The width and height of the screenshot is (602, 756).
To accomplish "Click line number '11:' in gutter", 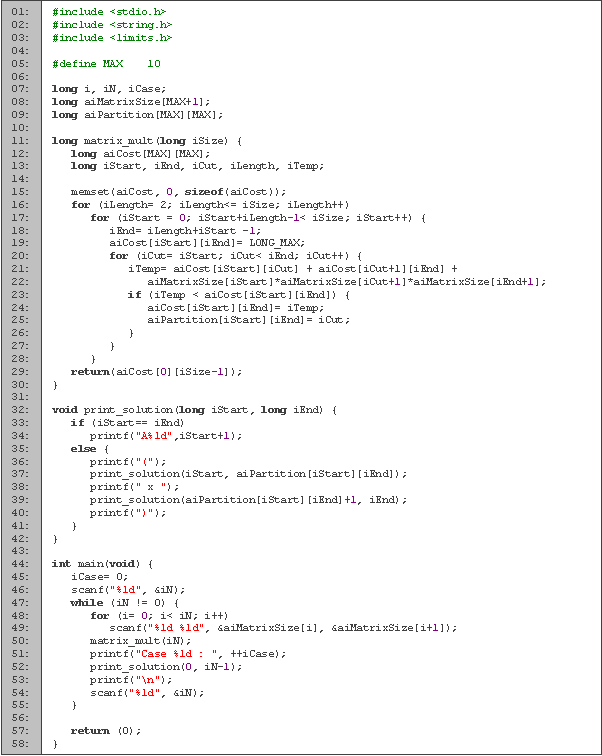I will coord(20,141).
